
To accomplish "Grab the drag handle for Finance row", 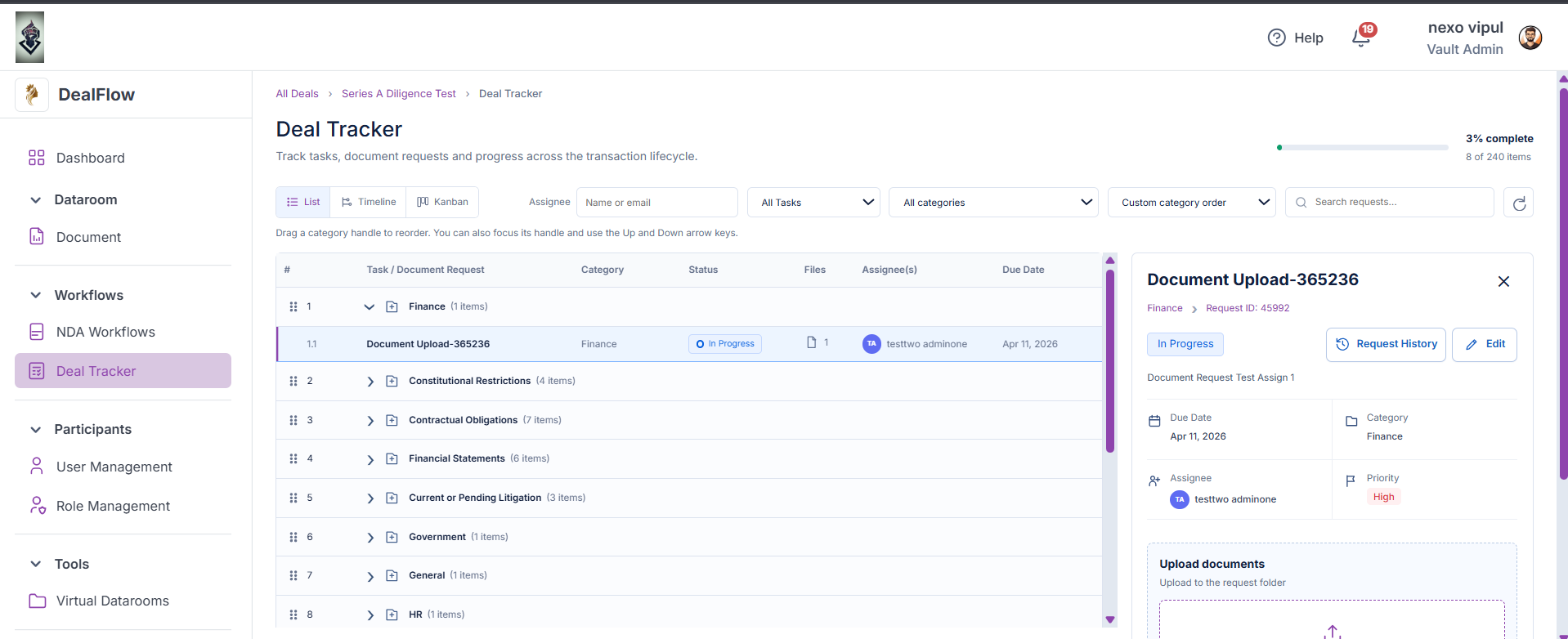I will 293,306.
